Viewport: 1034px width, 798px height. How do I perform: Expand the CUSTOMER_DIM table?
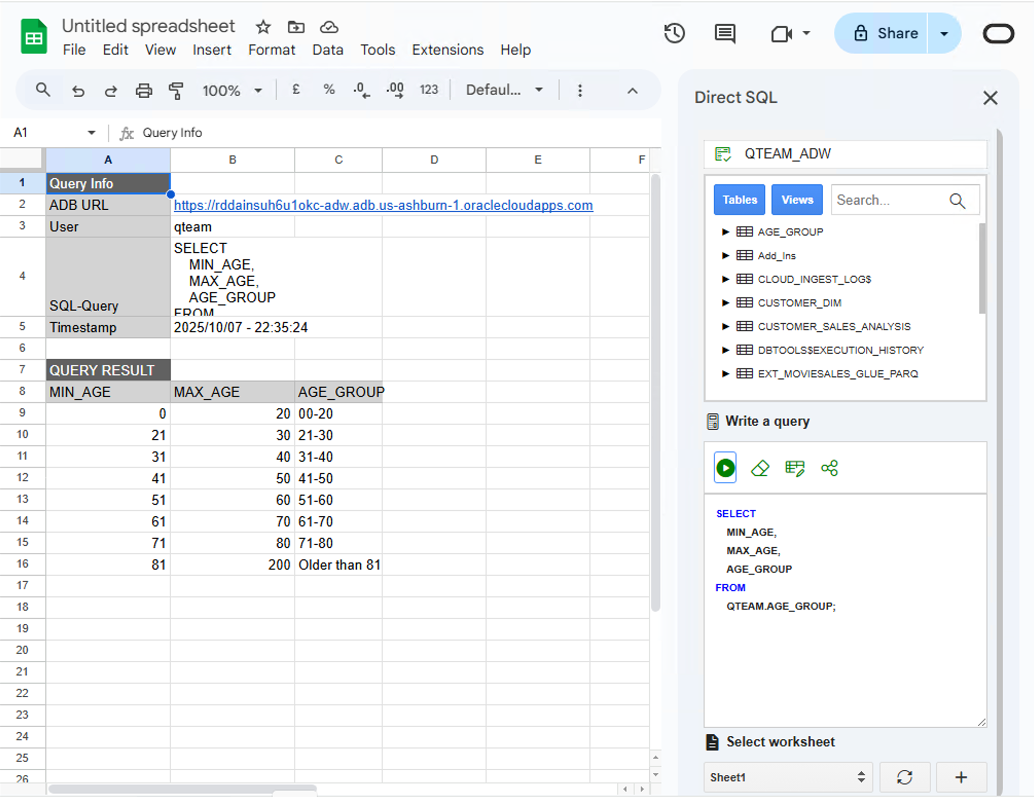(x=725, y=302)
